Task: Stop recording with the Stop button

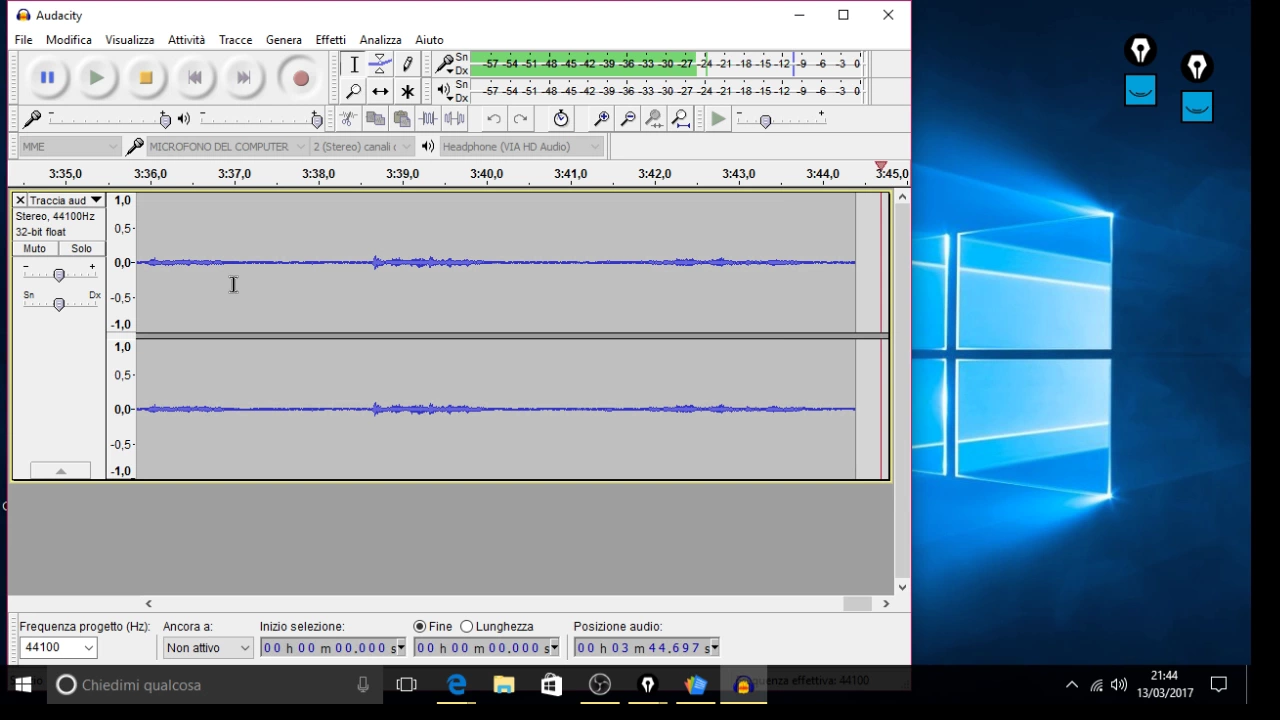Action: (x=145, y=78)
